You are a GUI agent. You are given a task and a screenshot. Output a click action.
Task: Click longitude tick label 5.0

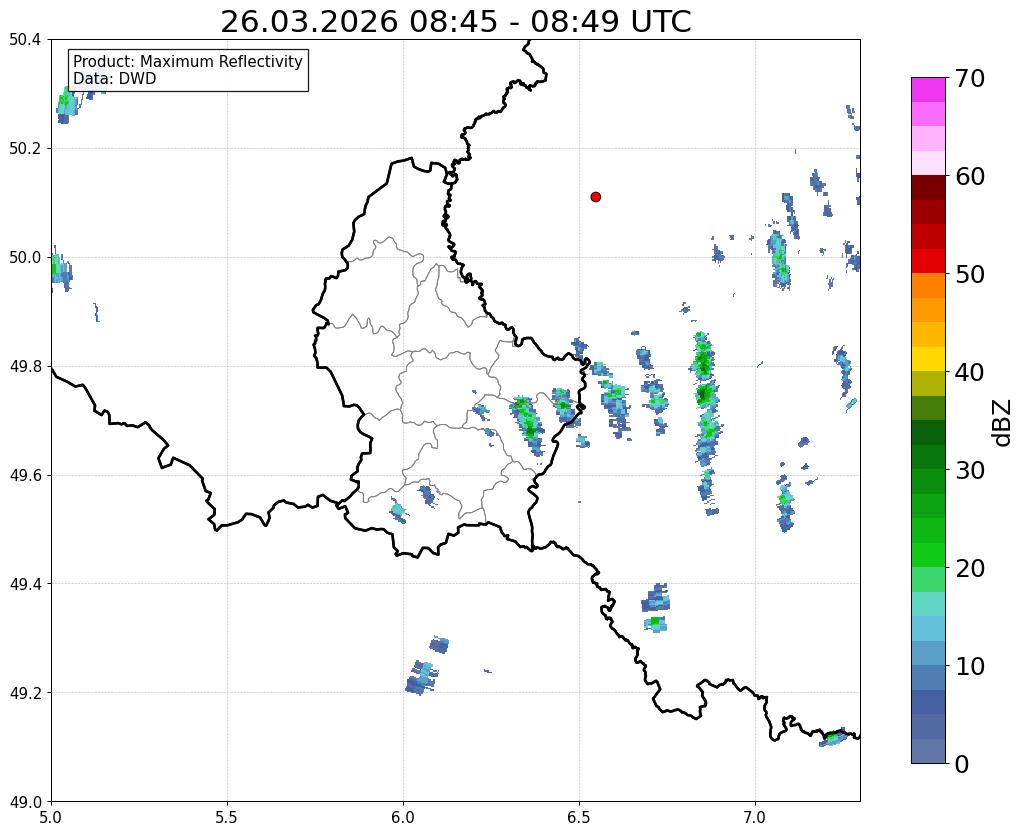(51, 817)
